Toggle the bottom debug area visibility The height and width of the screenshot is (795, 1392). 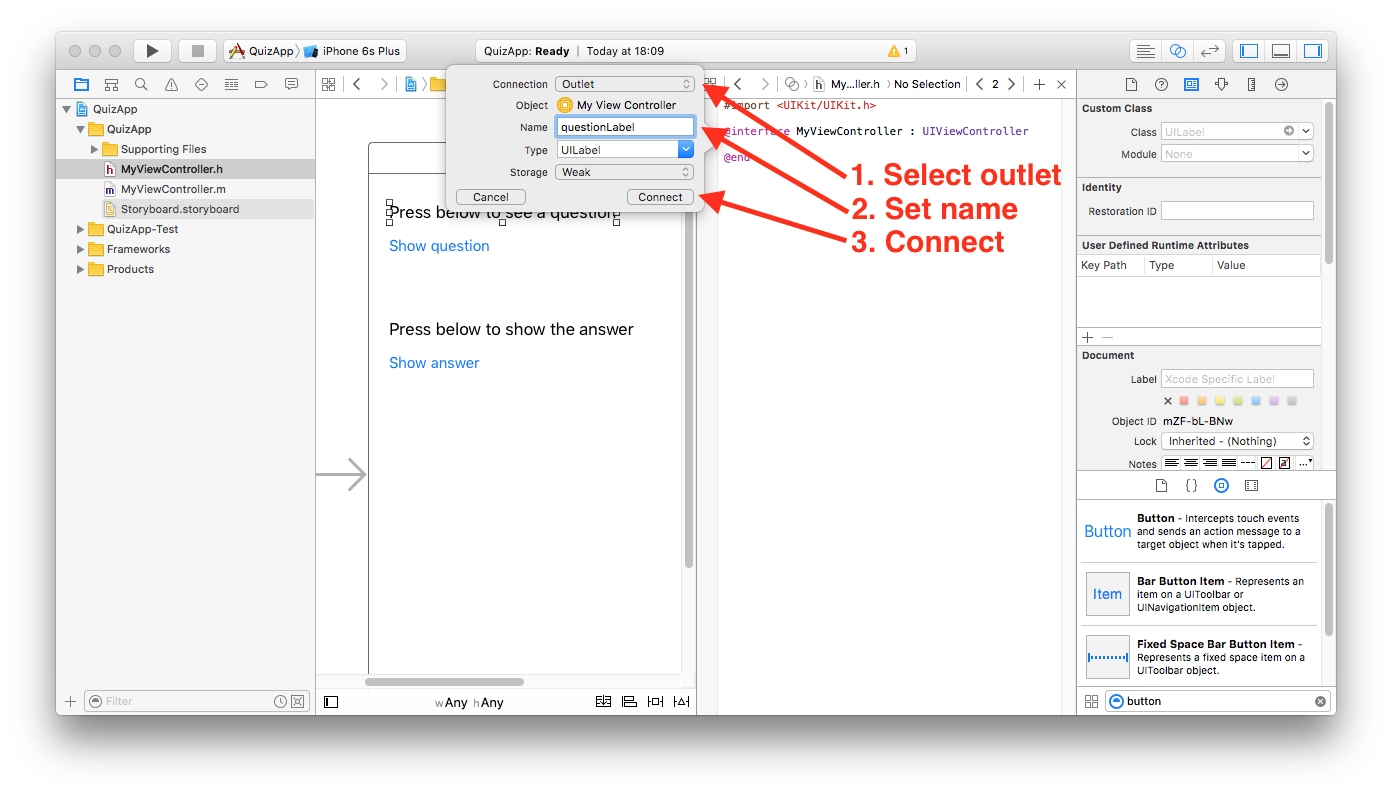(1280, 51)
